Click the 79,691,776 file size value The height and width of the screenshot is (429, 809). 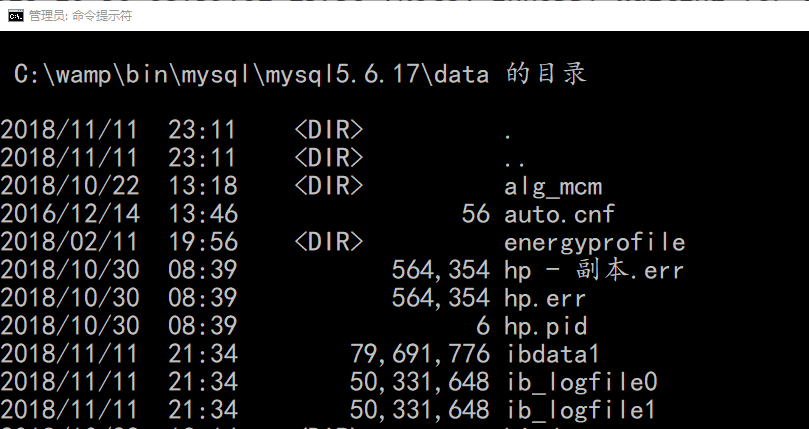click(420, 354)
